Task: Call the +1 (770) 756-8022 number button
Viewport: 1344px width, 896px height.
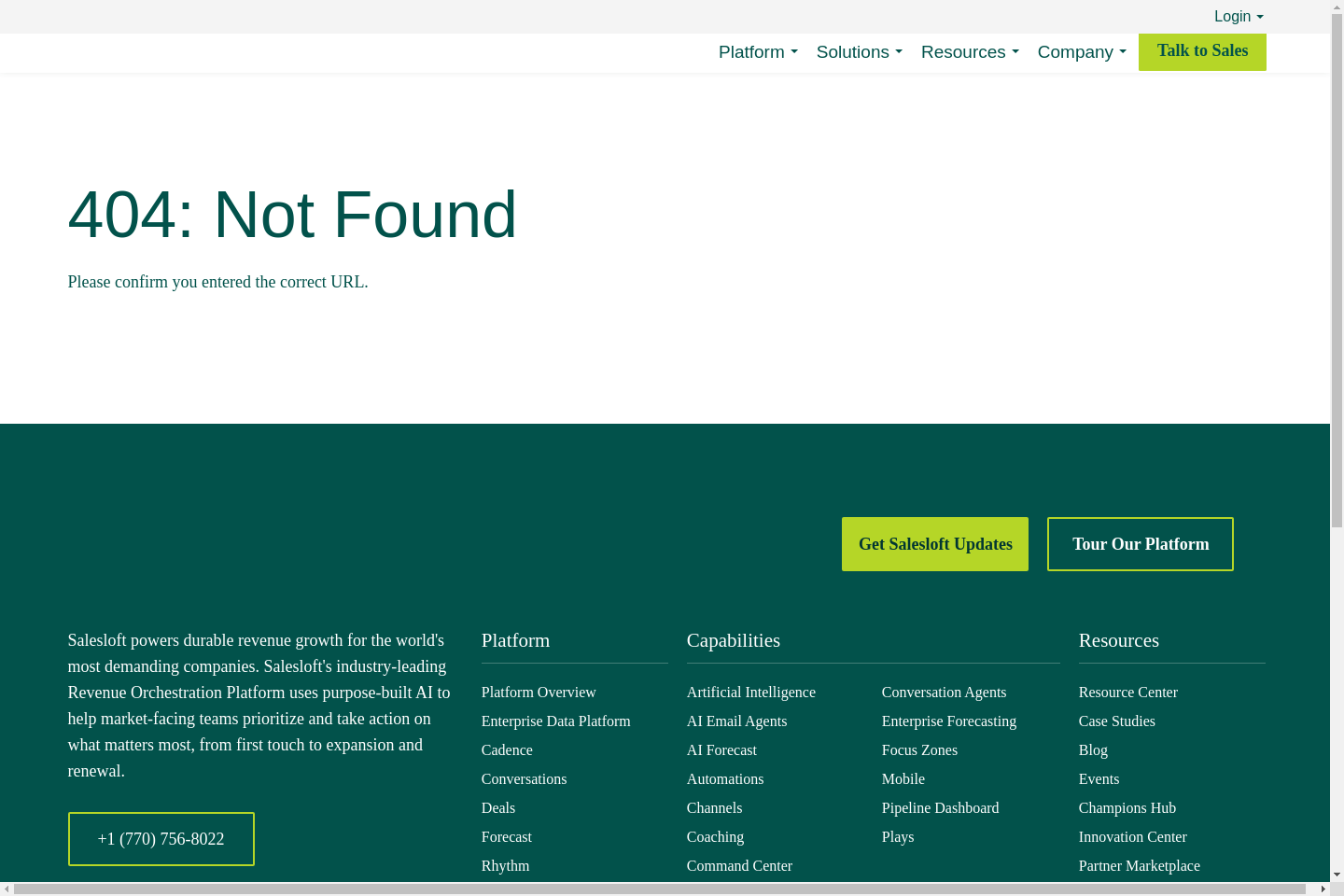Action: click(161, 839)
